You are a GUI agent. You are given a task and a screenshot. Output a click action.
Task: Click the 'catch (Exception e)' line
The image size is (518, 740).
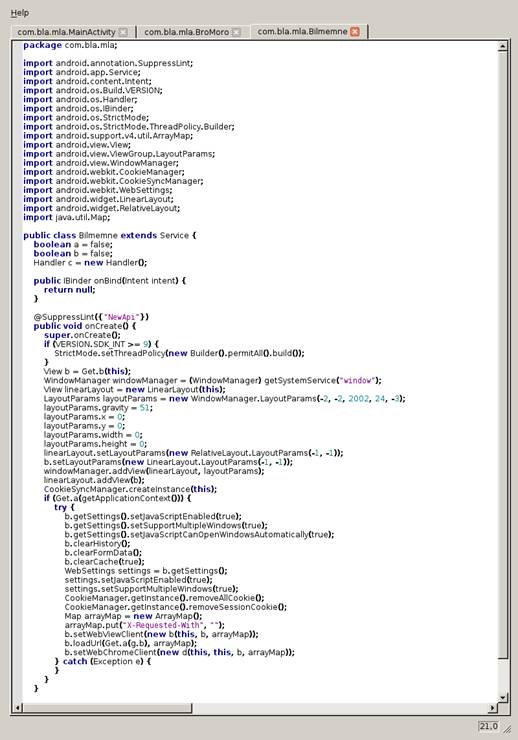[x=102, y=661]
